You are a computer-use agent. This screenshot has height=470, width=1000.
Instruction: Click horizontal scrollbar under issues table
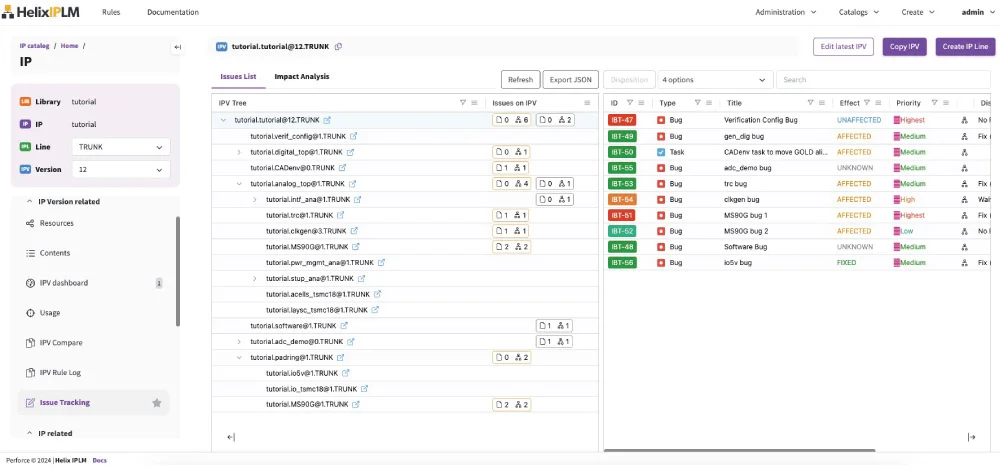click(739, 450)
